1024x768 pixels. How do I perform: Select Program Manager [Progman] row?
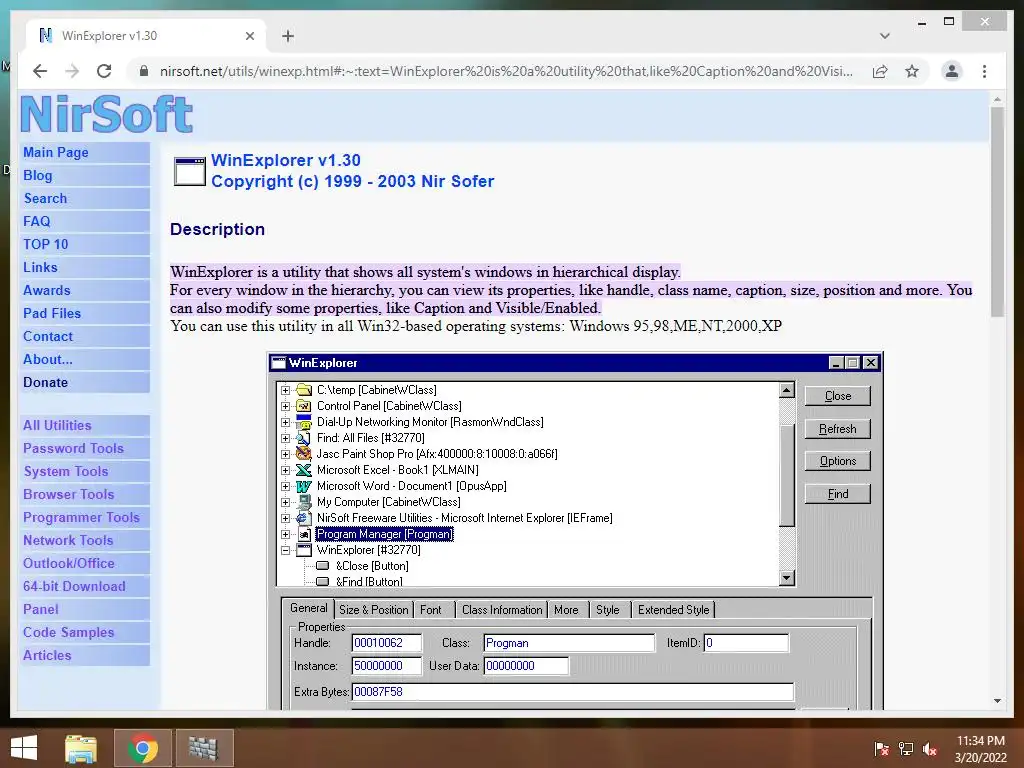384,534
